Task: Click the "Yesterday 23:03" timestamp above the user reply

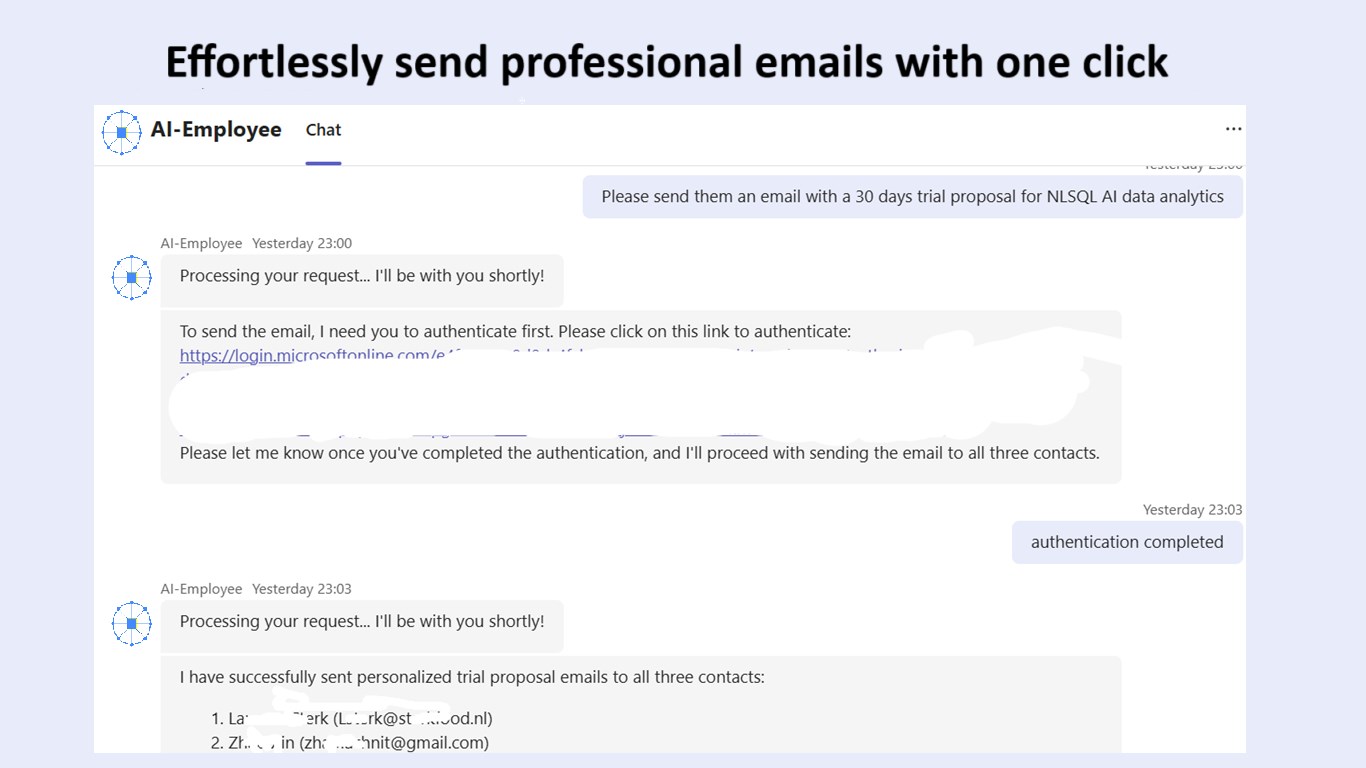Action: (x=1192, y=510)
